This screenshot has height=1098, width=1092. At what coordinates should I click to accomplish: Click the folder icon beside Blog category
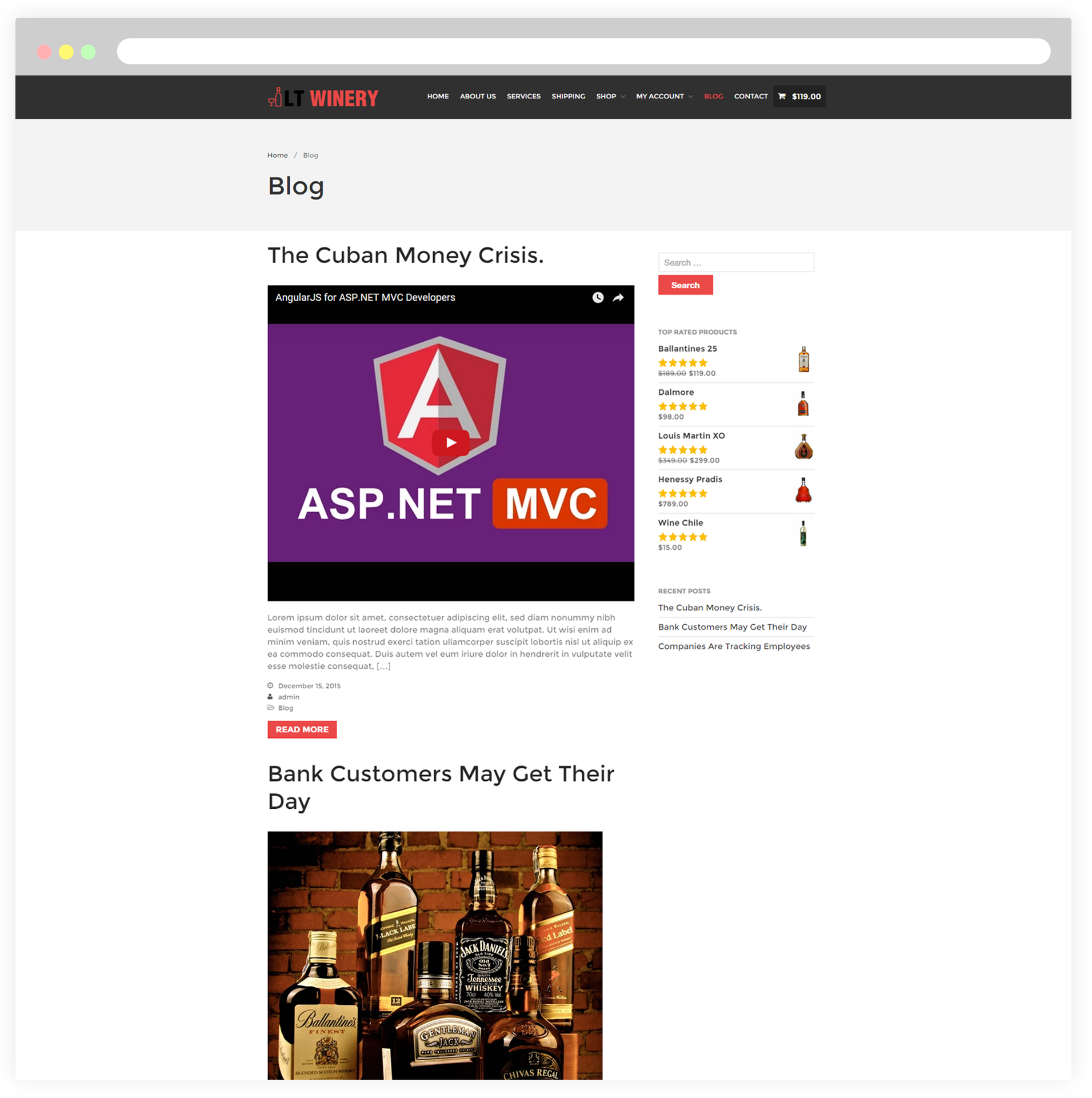coord(271,708)
